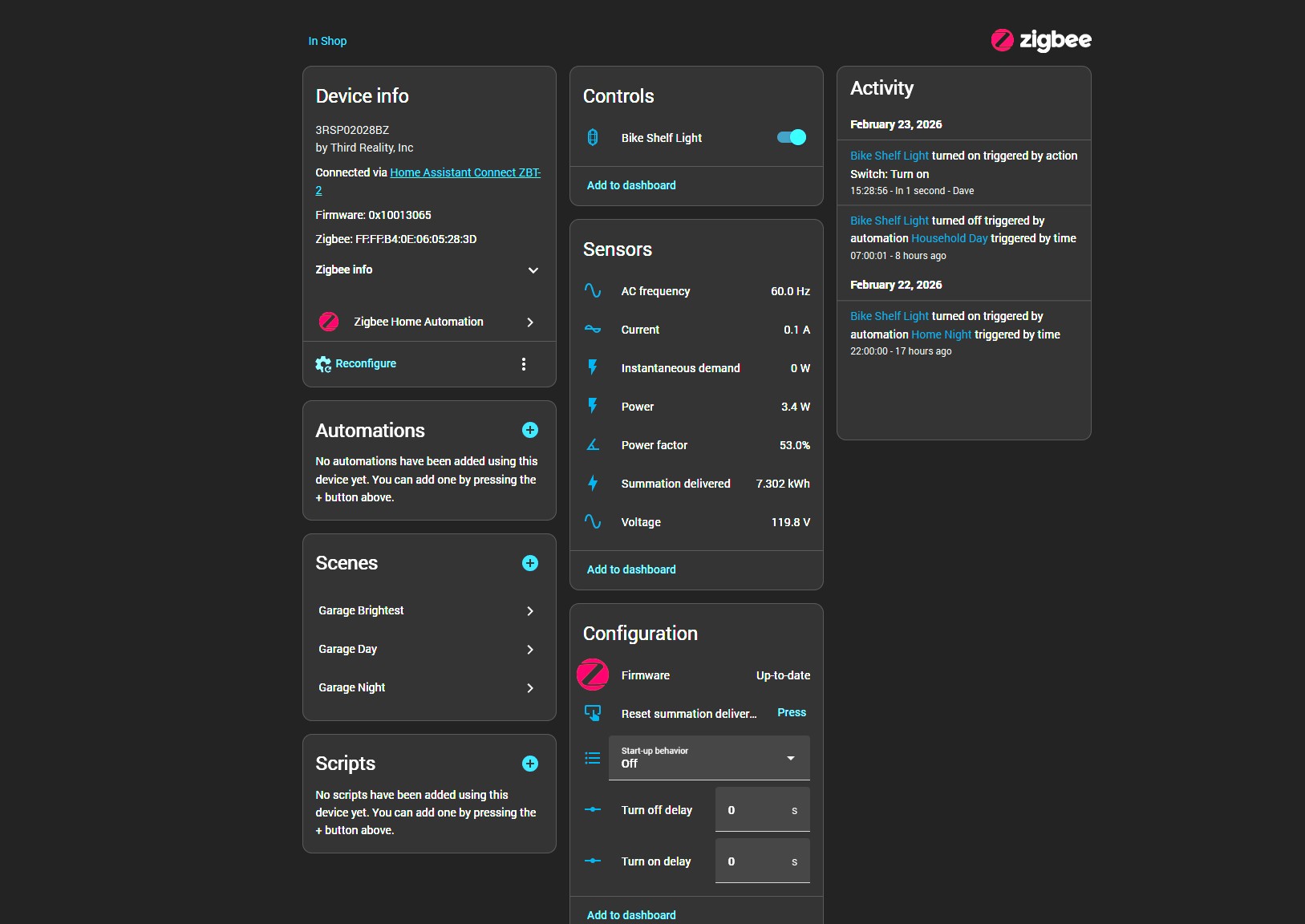Add Sensors card to dashboard
The image size is (1305, 924).
(x=631, y=569)
